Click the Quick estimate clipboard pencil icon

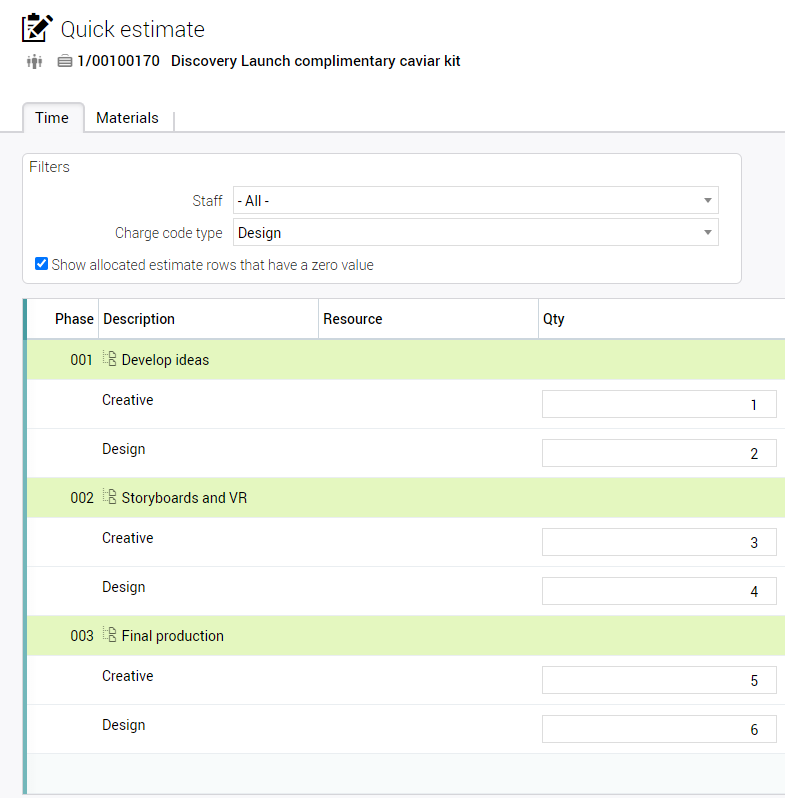37,28
